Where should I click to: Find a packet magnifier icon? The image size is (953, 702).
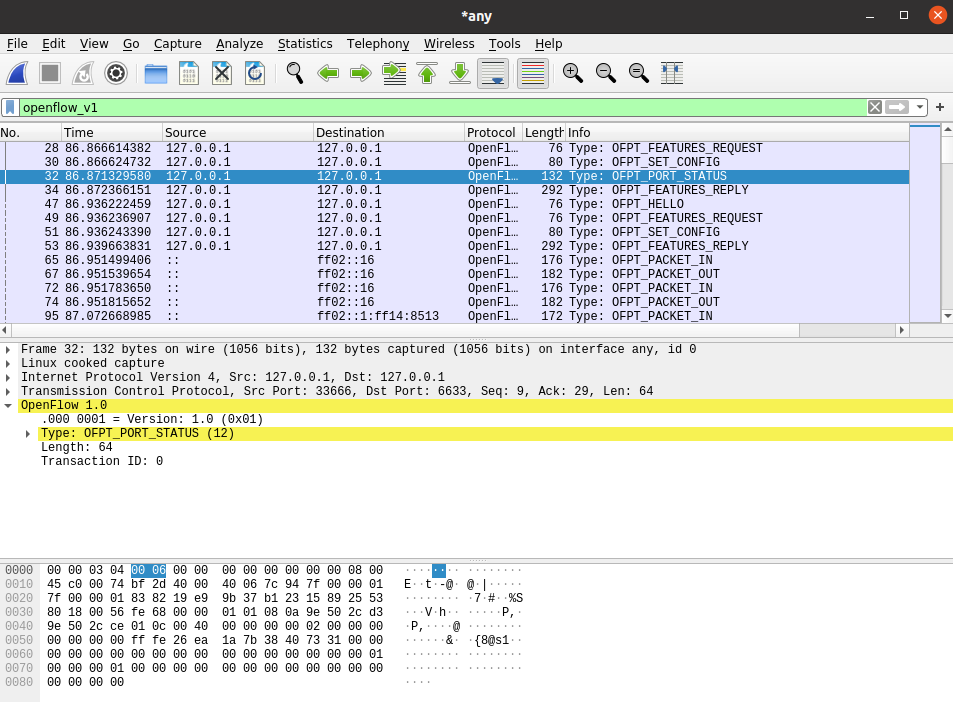[x=295, y=74]
